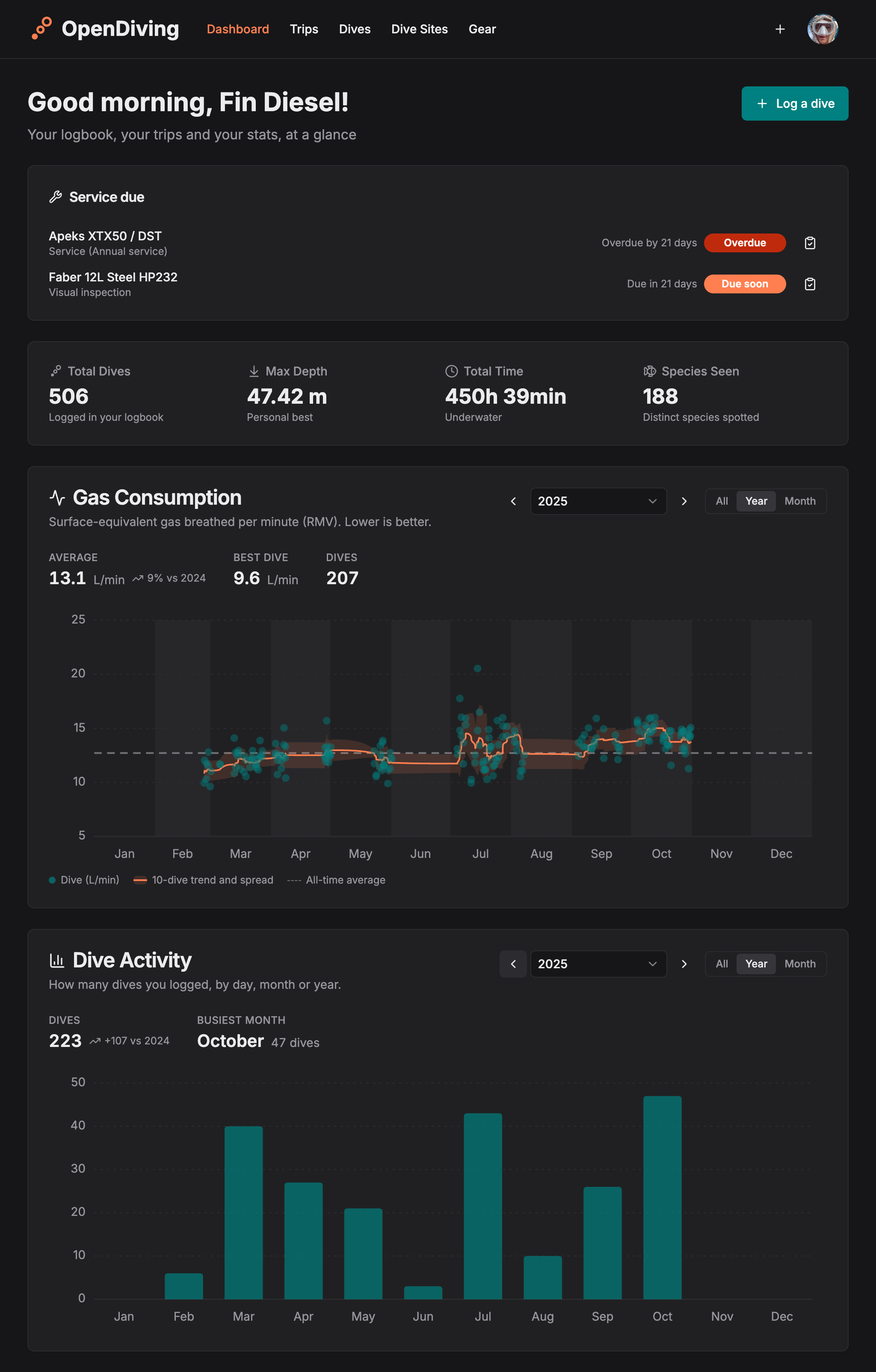Click the Due soon status badge
This screenshot has height=1372, width=876.
coord(744,284)
